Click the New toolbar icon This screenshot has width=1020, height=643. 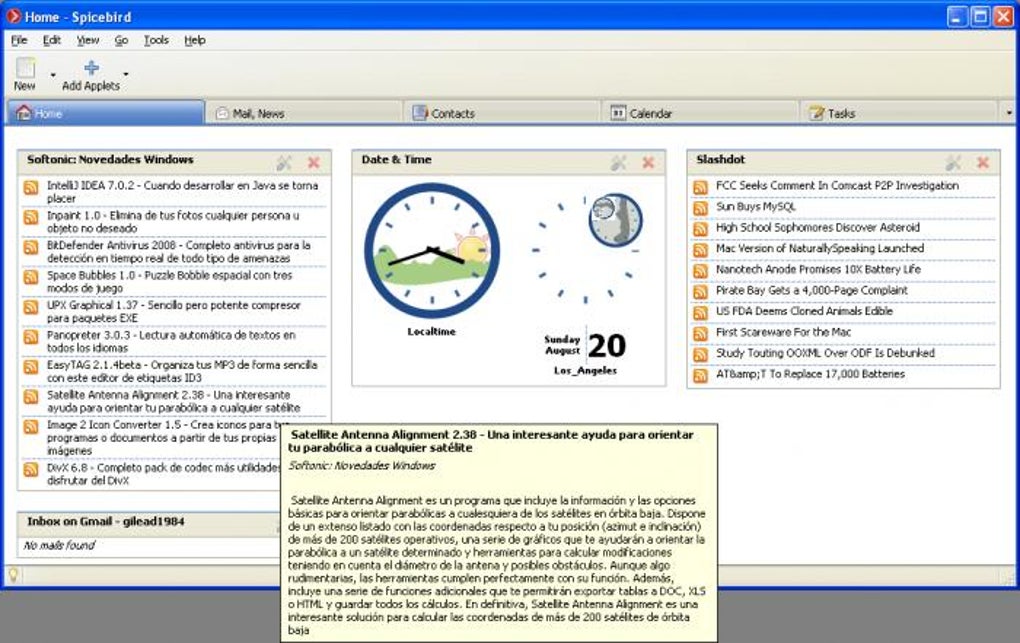[25, 68]
